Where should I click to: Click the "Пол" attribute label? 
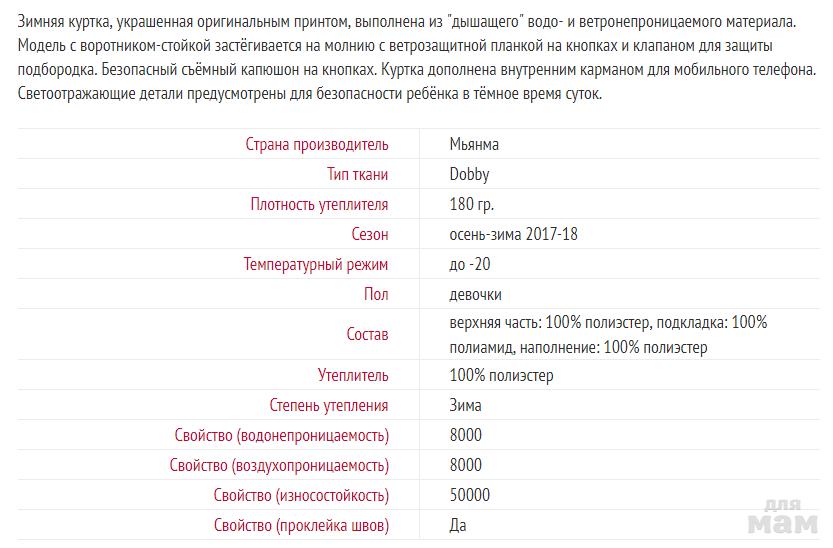click(376, 294)
